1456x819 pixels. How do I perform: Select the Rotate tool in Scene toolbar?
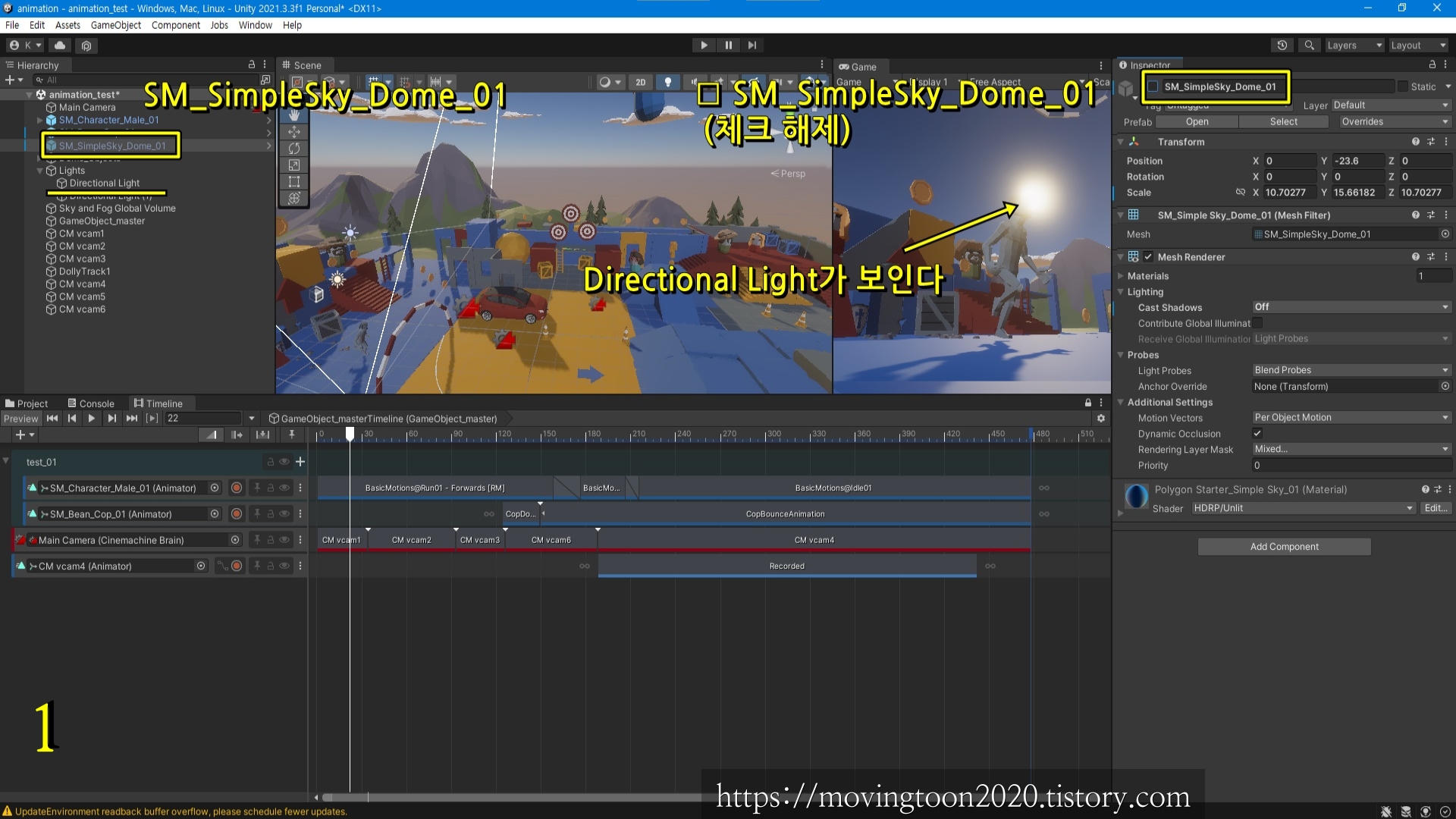click(294, 149)
